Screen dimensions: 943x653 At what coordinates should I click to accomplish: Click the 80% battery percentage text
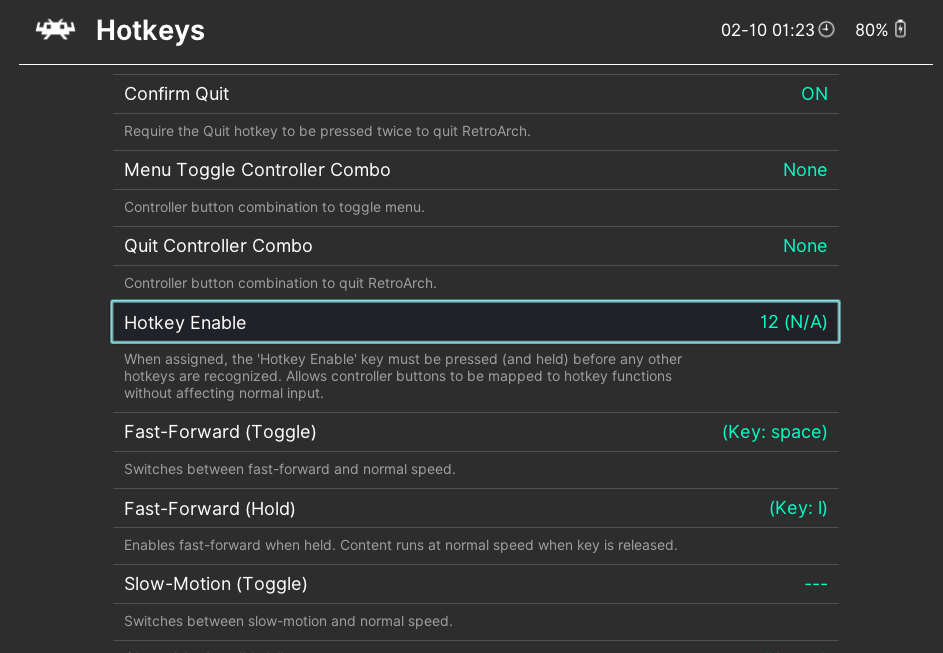(x=868, y=30)
